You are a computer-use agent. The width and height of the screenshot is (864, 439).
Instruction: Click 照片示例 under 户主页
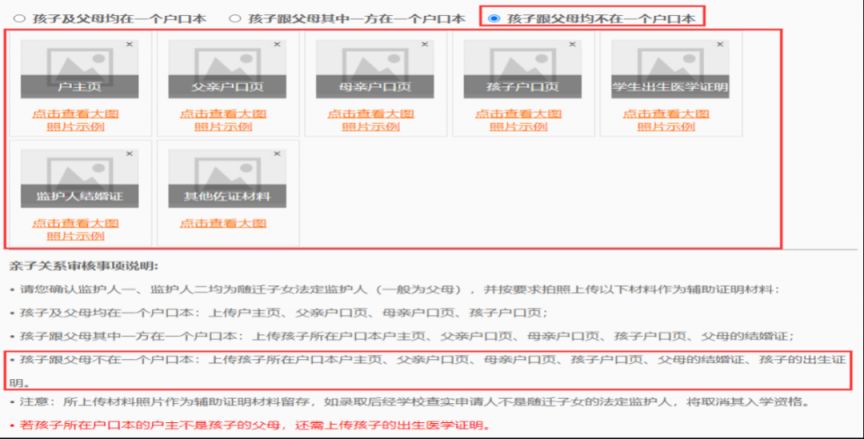click(x=75, y=127)
